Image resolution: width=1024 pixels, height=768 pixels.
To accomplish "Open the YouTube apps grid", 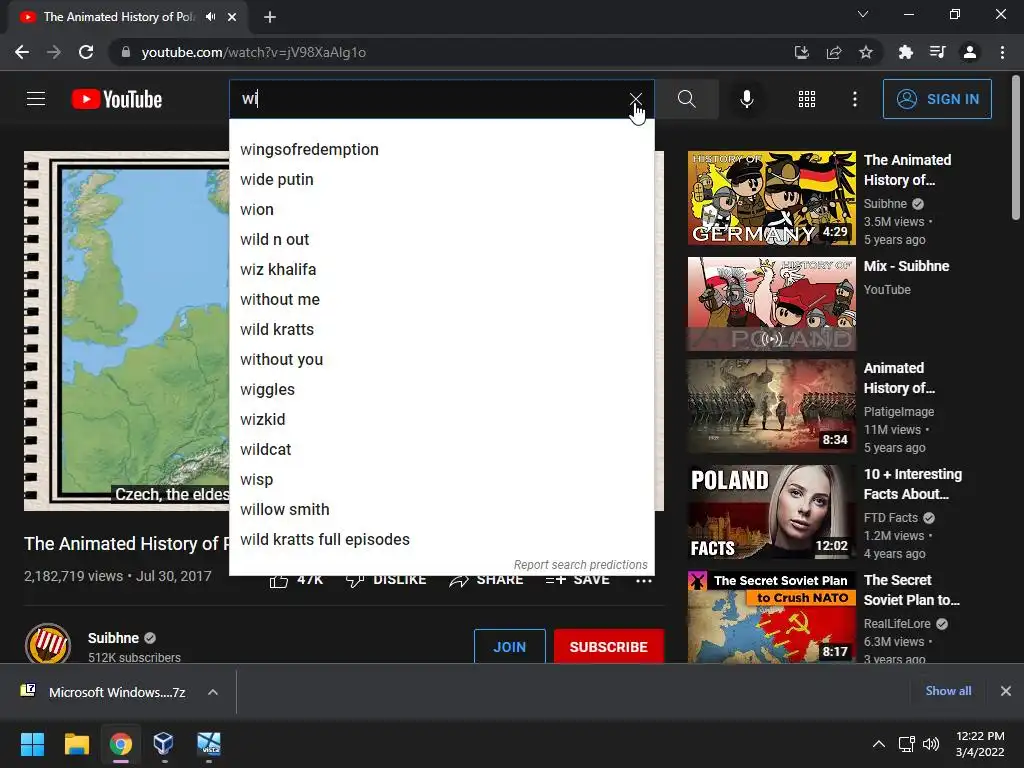I will tap(807, 99).
